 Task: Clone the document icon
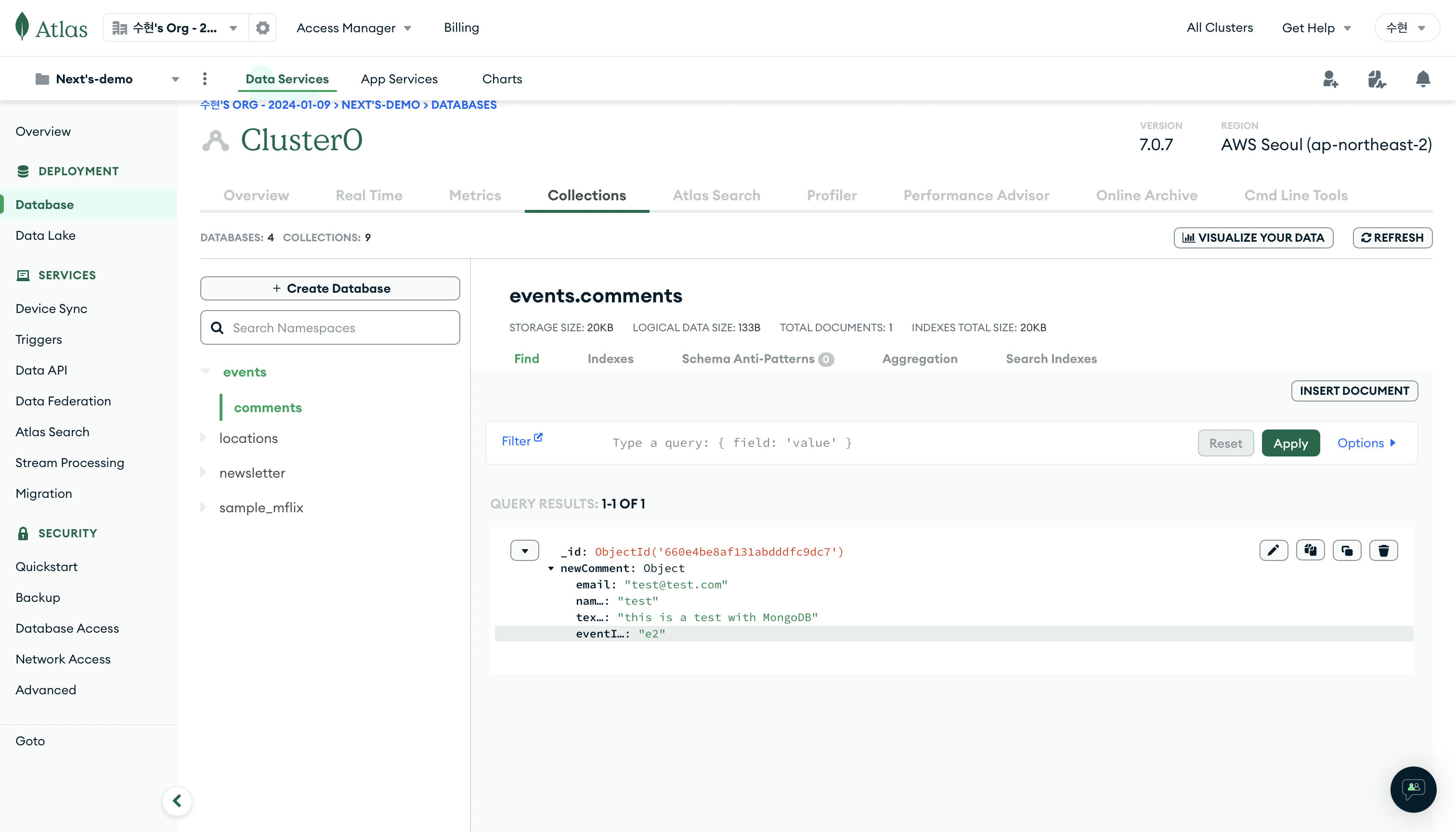pos(1346,550)
